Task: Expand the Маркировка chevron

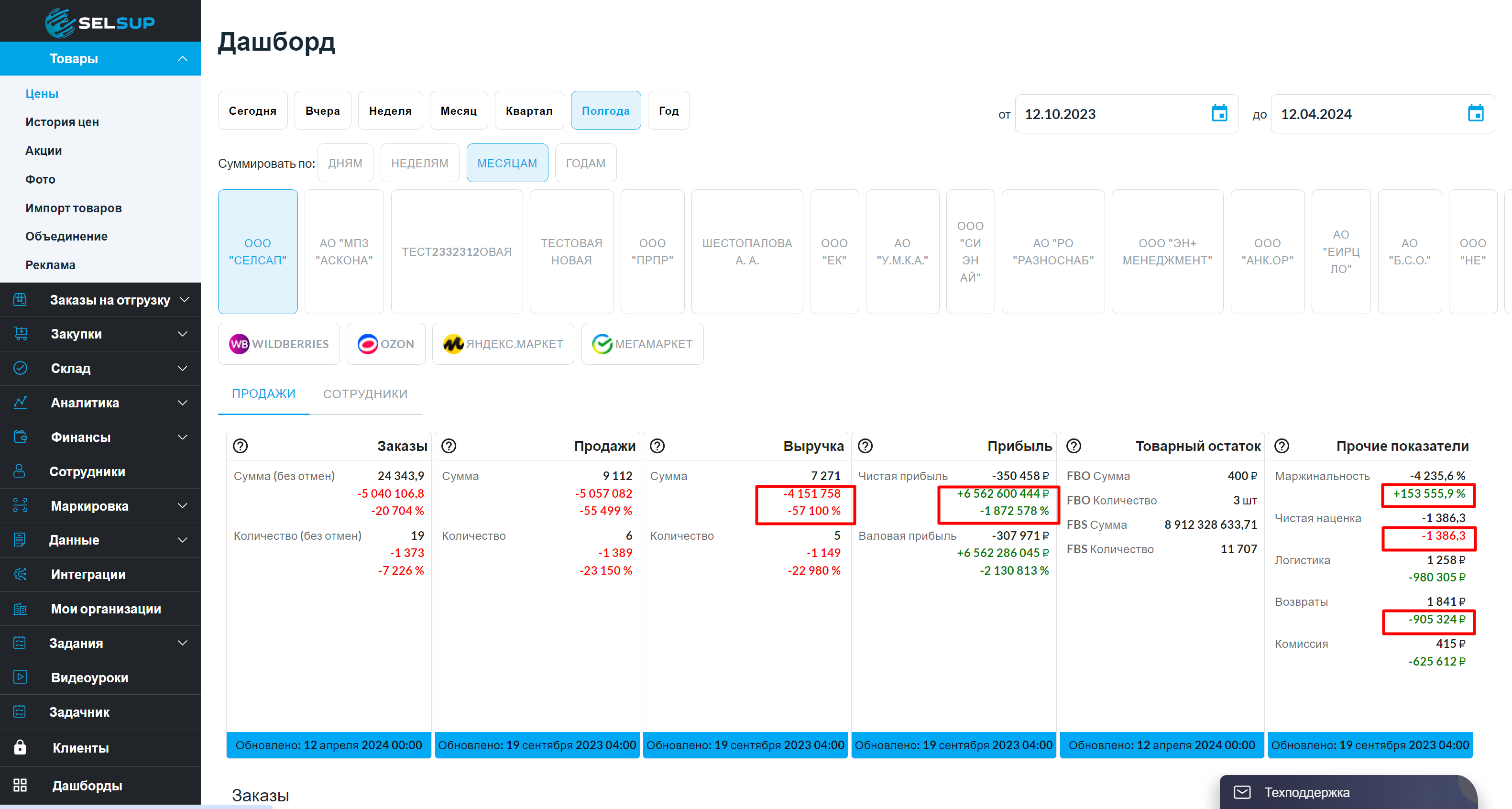Action: point(183,506)
